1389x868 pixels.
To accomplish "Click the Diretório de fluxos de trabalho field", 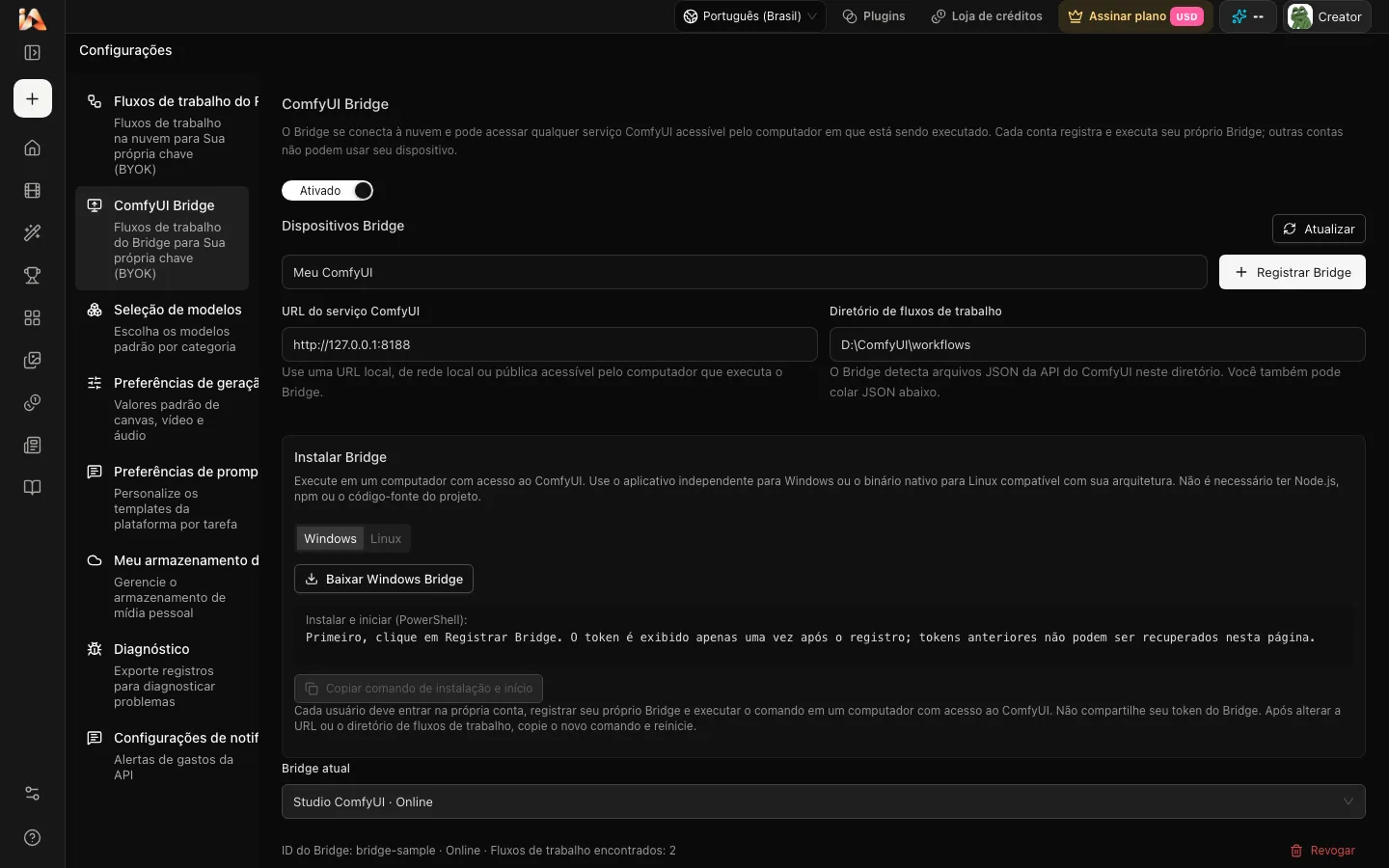I will point(1098,344).
